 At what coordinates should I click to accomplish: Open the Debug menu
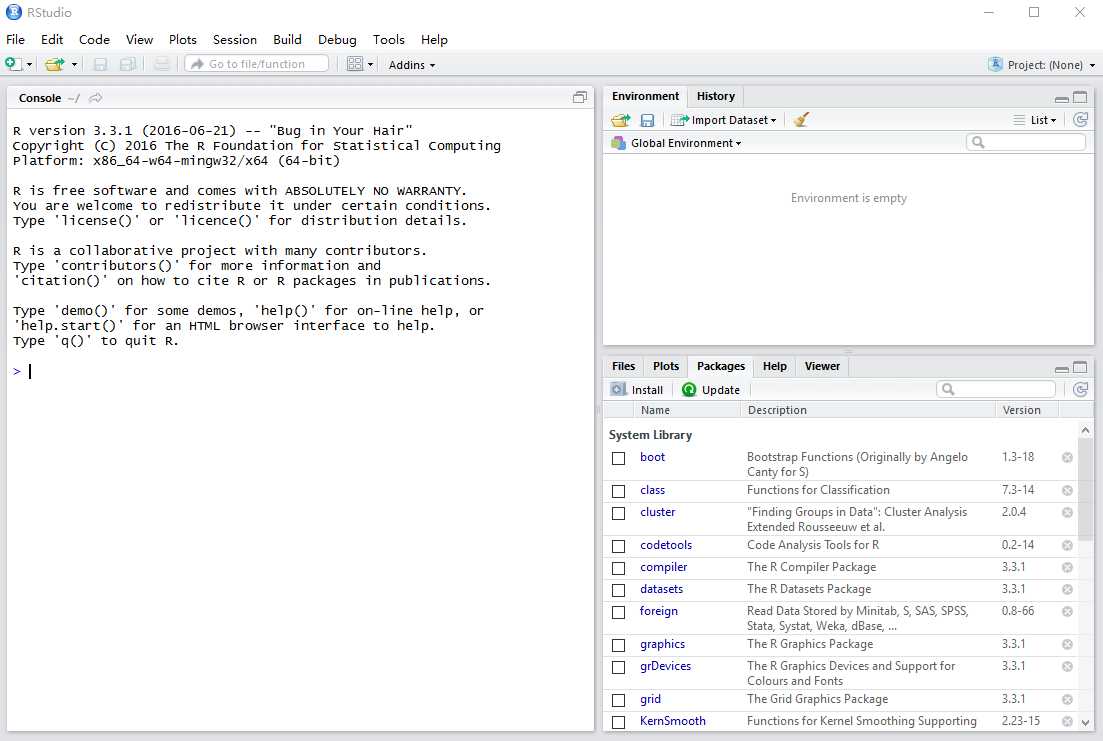(337, 39)
